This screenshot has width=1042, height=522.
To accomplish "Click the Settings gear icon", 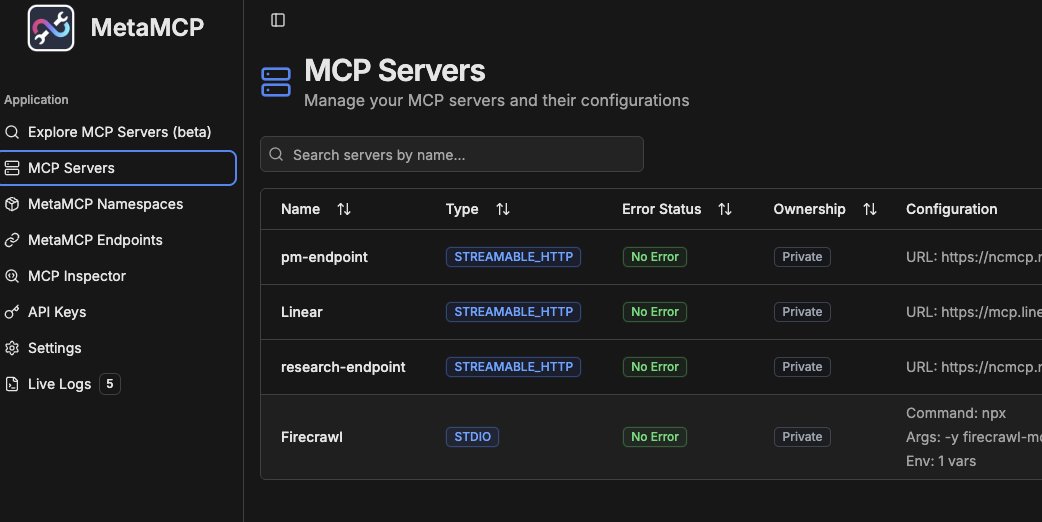I will click(12, 348).
